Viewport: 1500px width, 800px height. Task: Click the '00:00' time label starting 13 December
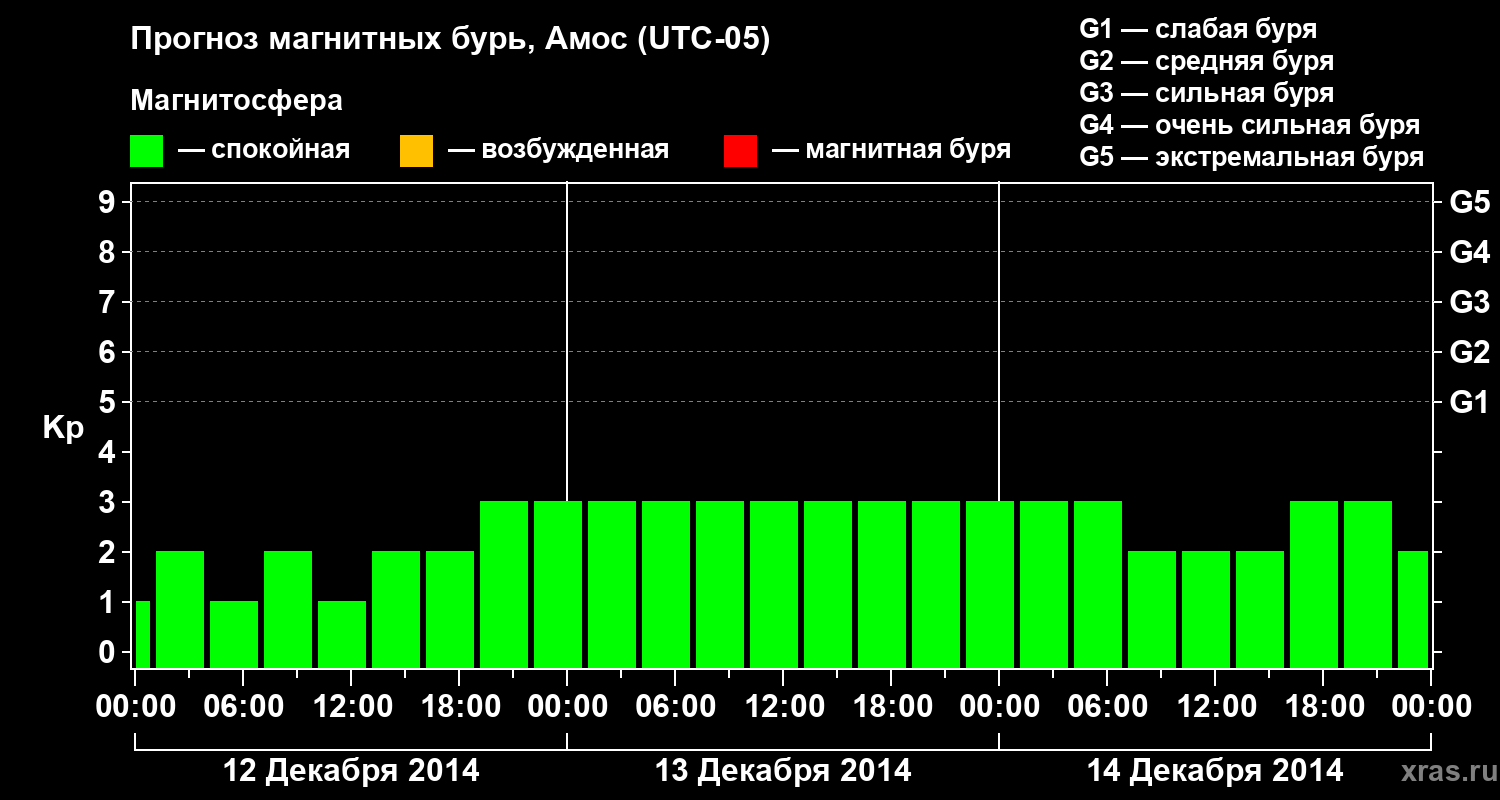point(567,706)
